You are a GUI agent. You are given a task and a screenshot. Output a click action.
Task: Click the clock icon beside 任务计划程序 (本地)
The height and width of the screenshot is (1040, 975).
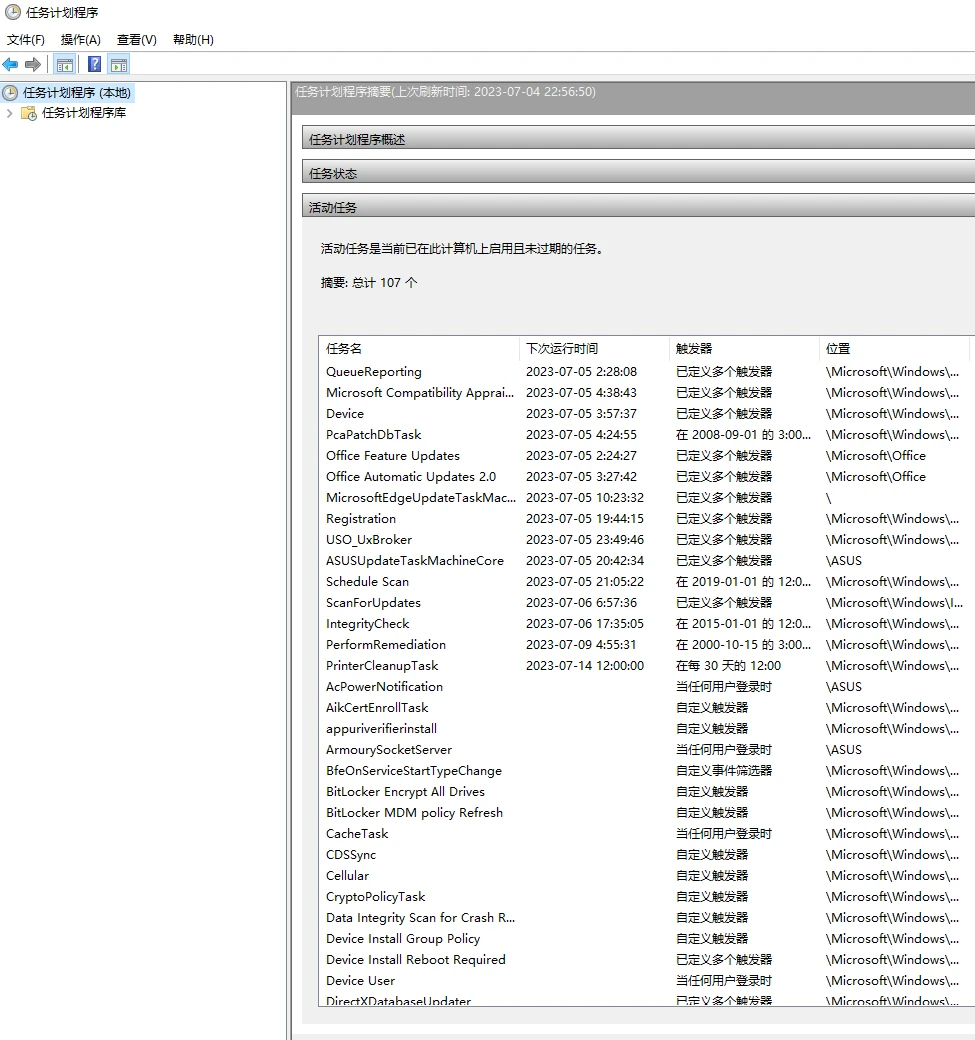point(10,93)
